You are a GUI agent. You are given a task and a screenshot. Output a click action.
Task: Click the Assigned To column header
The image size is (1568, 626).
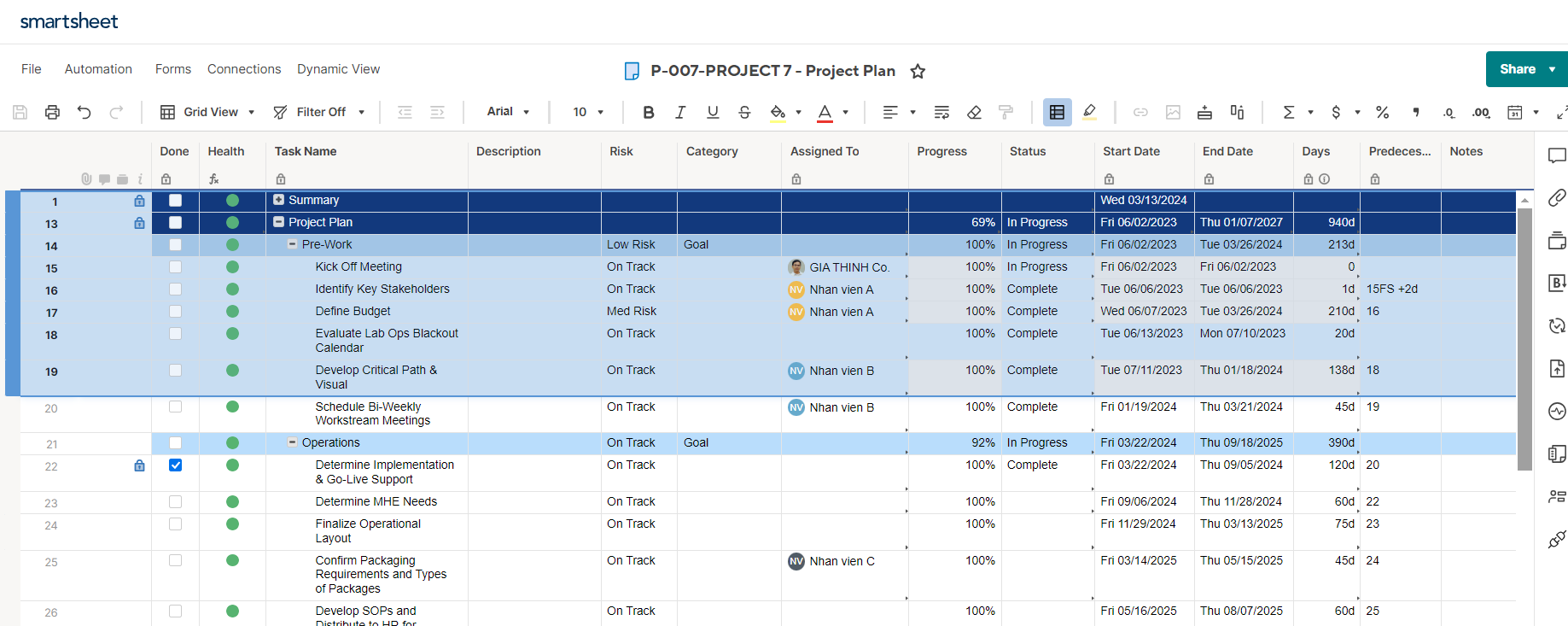pyautogui.click(x=825, y=151)
